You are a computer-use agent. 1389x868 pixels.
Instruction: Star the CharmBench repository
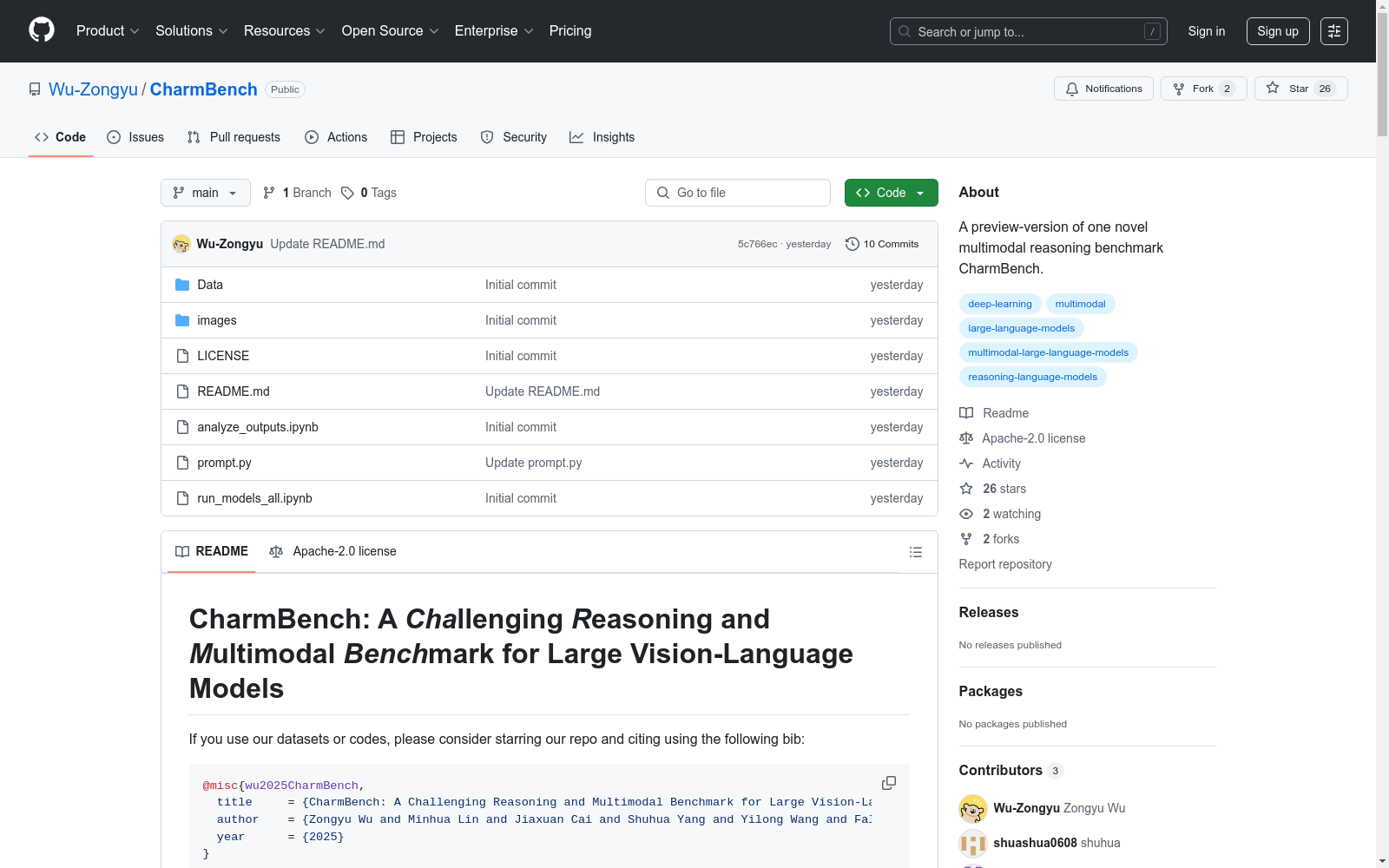pos(1300,89)
